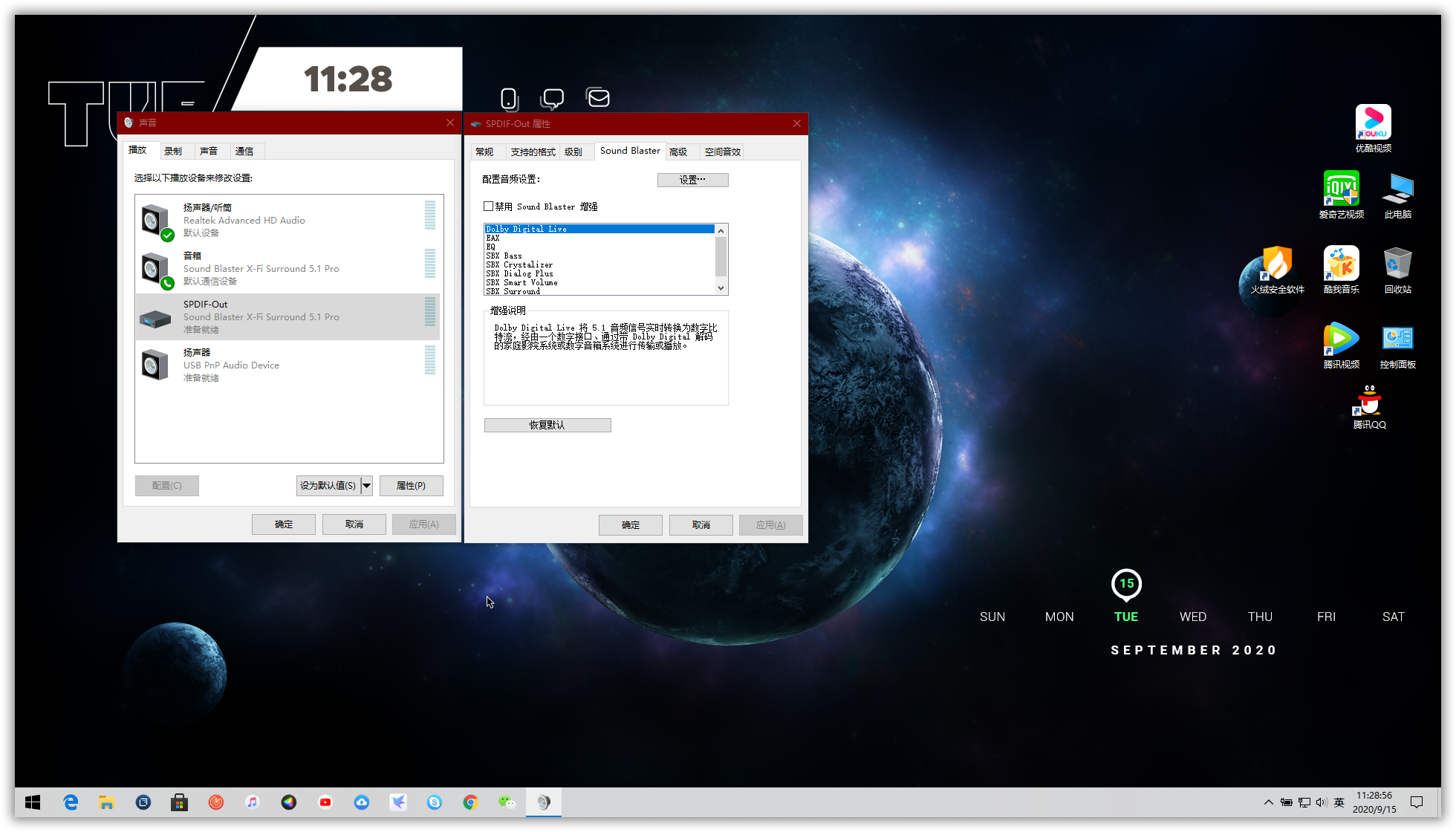Image resolution: width=1456 pixels, height=832 pixels.
Task: Open 腾讯视频 desktop shortcut
Action: [x=1341, y=345]
